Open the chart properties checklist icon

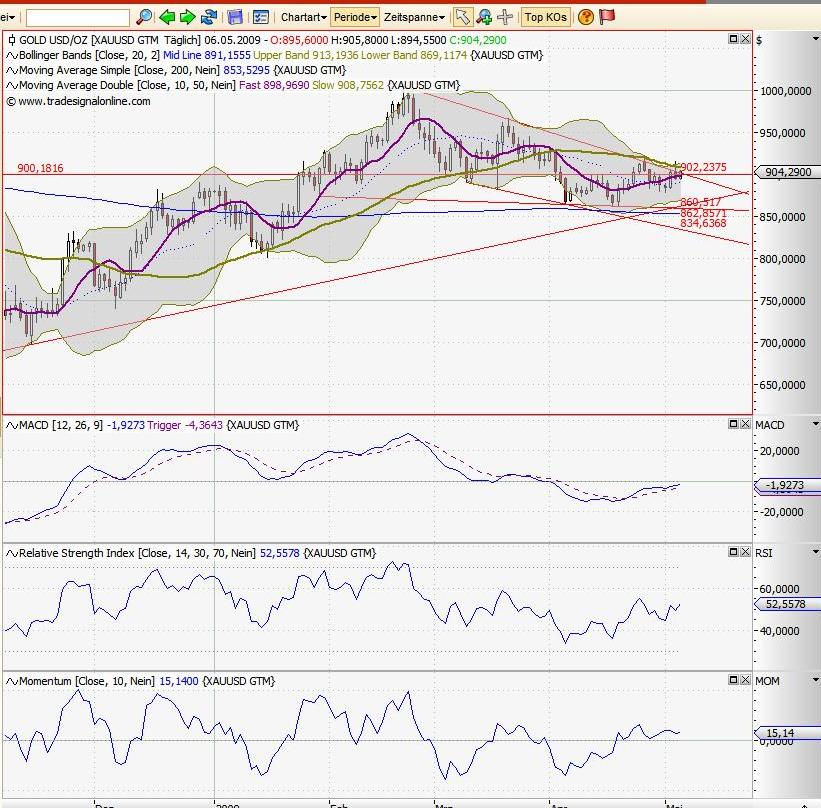coord(262,16)
